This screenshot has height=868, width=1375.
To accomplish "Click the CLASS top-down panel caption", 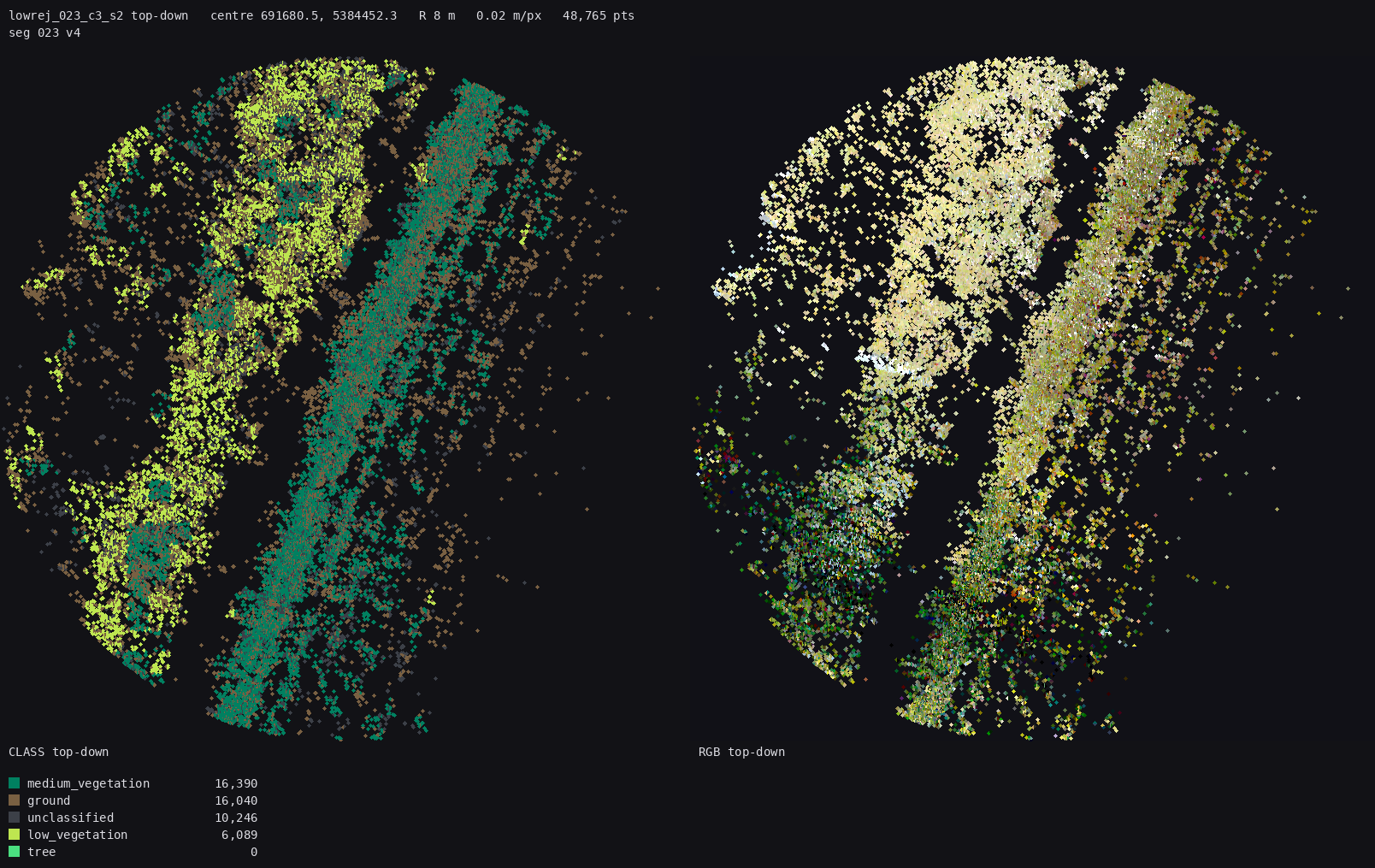I will tap(58, 752).
